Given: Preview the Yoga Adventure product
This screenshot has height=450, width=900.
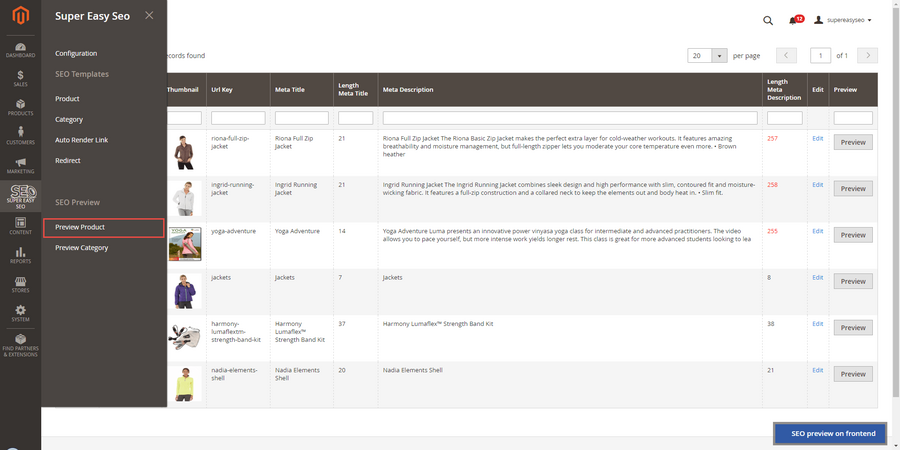Looking at the screenshot, I should [x=853, y=235].
